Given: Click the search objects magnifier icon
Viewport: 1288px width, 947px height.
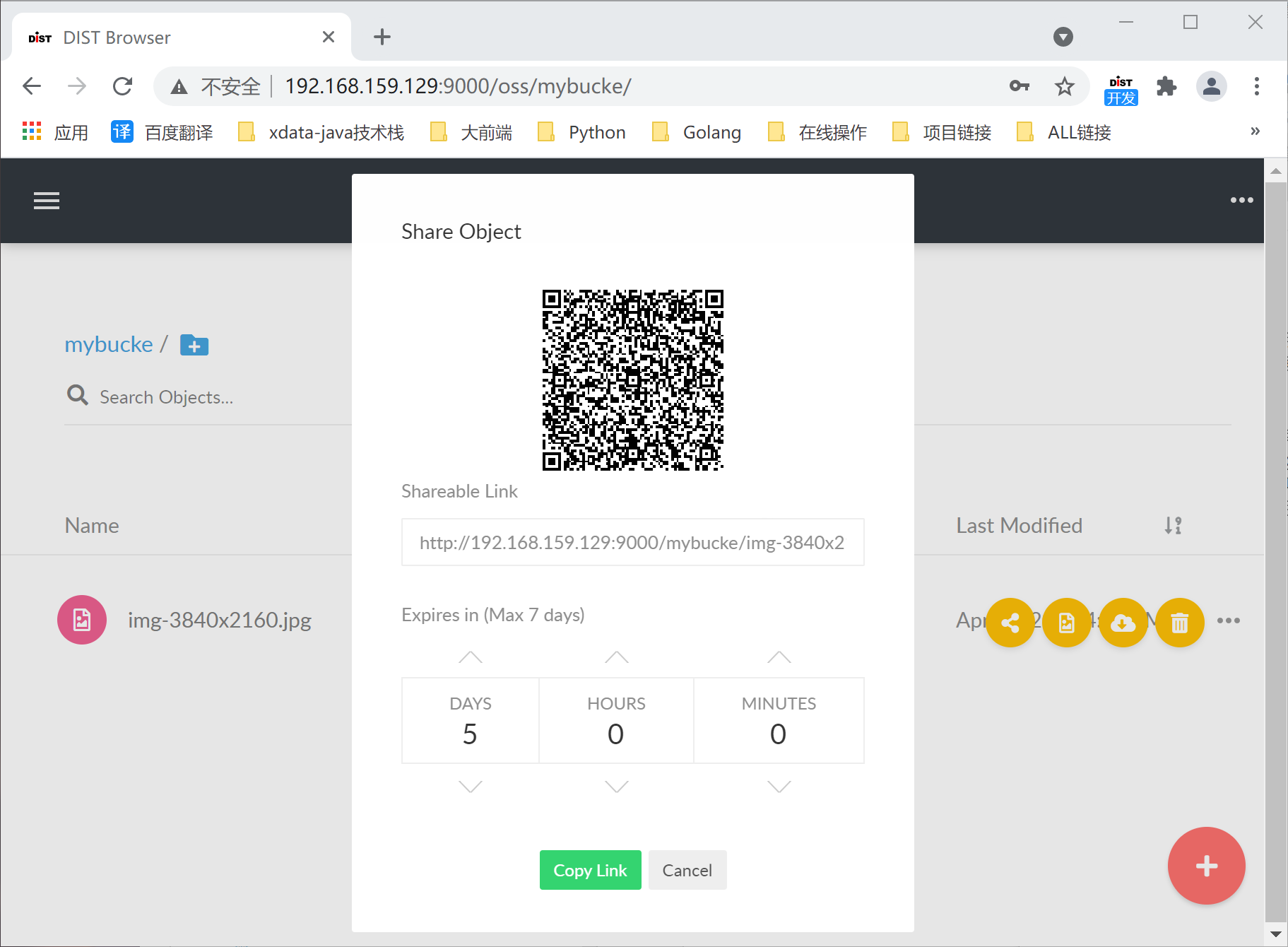Looking at the screenshot, I should (77, 396).
